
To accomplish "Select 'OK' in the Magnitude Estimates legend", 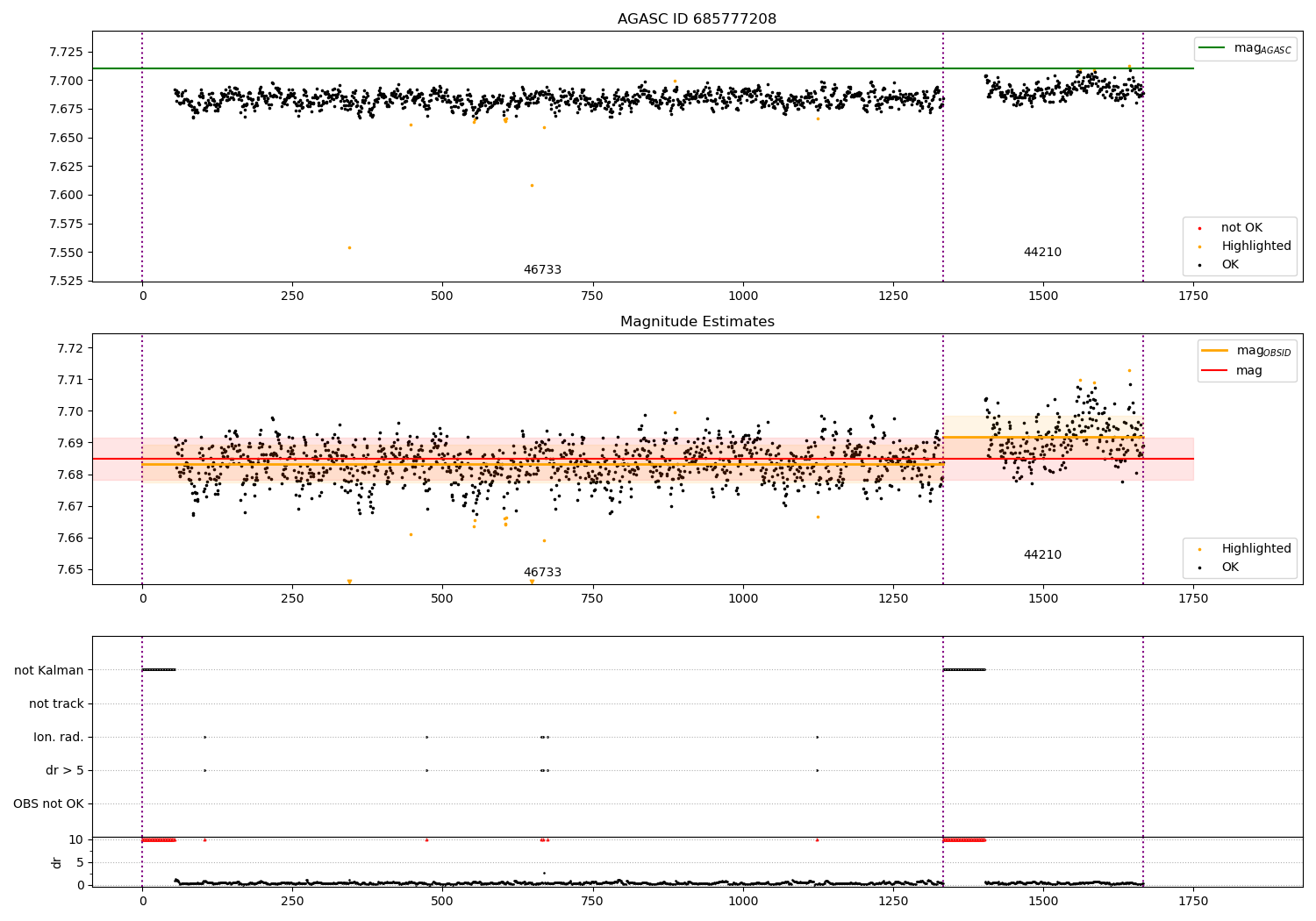I will (1230, 568).
